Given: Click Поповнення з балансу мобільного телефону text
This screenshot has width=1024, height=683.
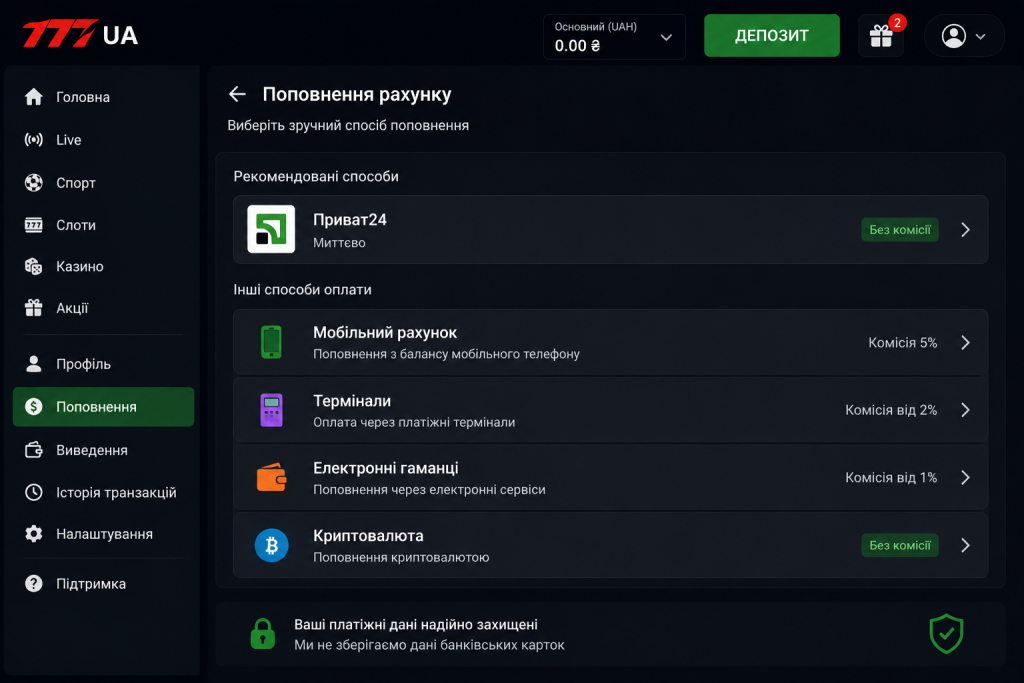Looking at the screenshot, I should click(446, 354).
